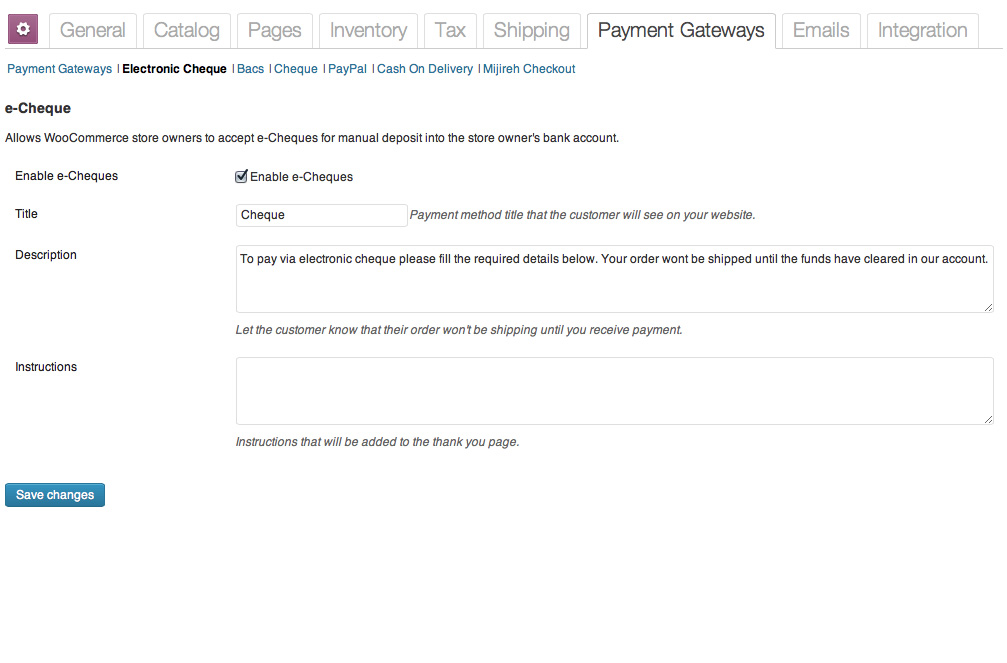Click the Title input field

(322, 215)
